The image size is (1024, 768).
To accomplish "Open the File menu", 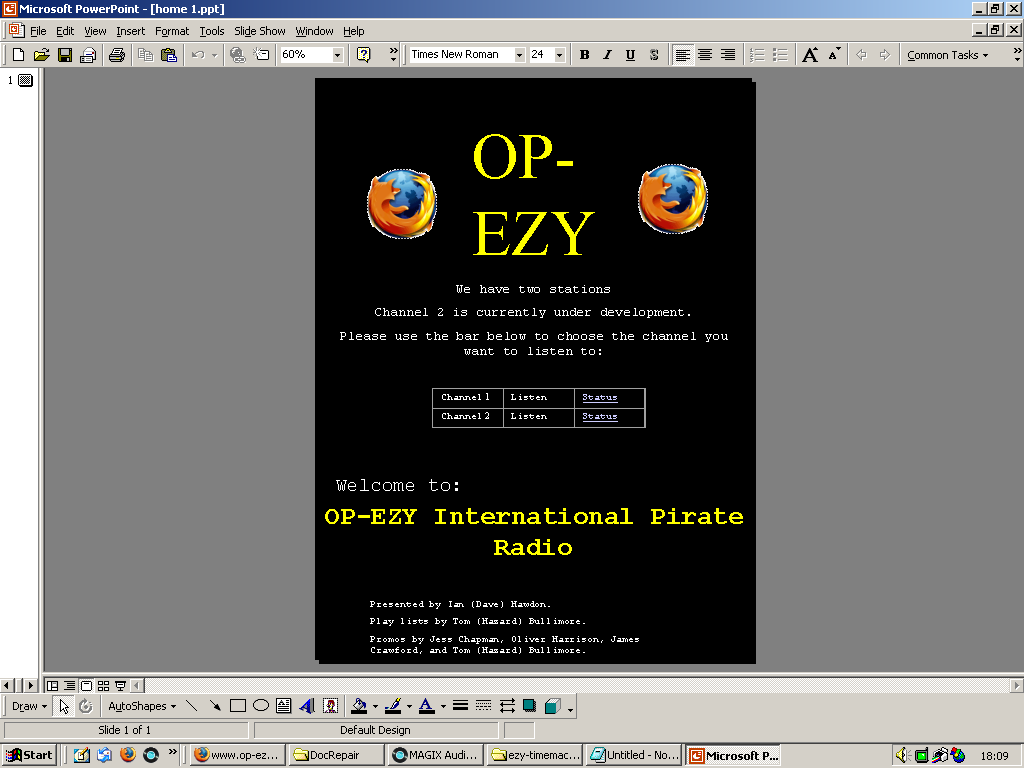I will (38, 31).
